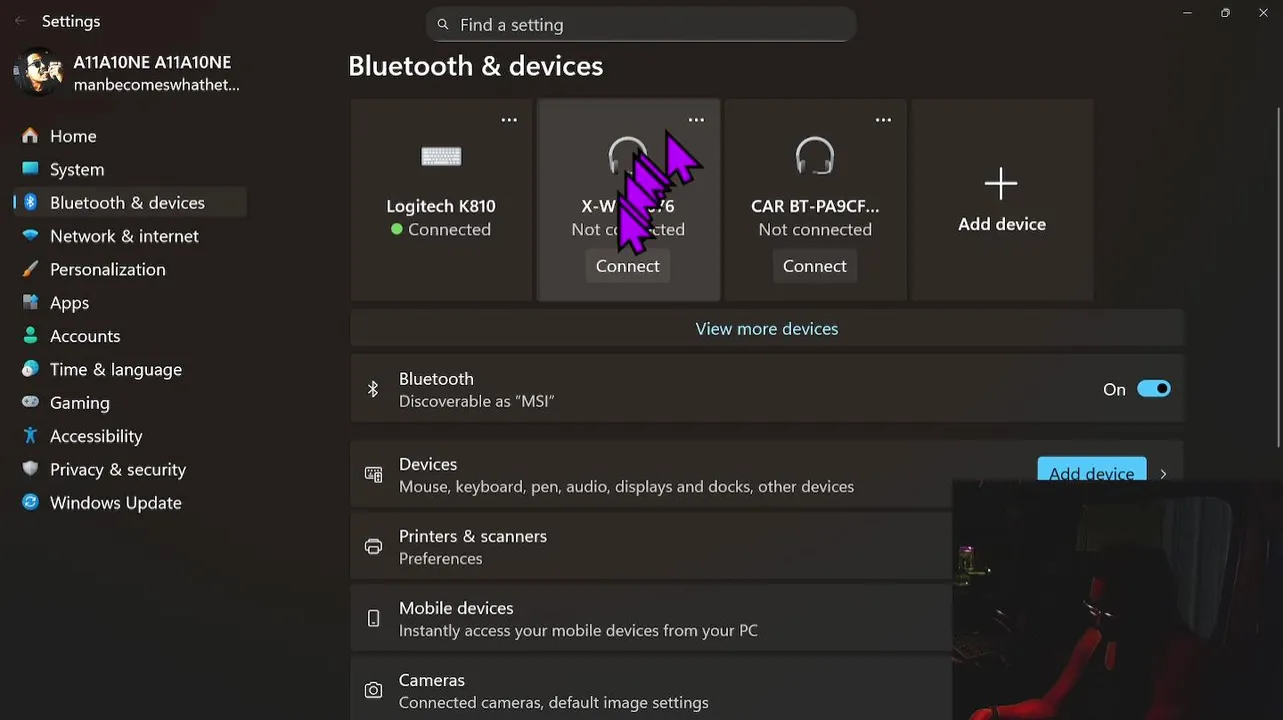Click View more devices link
1283x720 pixels.
[x=767, y=329]
